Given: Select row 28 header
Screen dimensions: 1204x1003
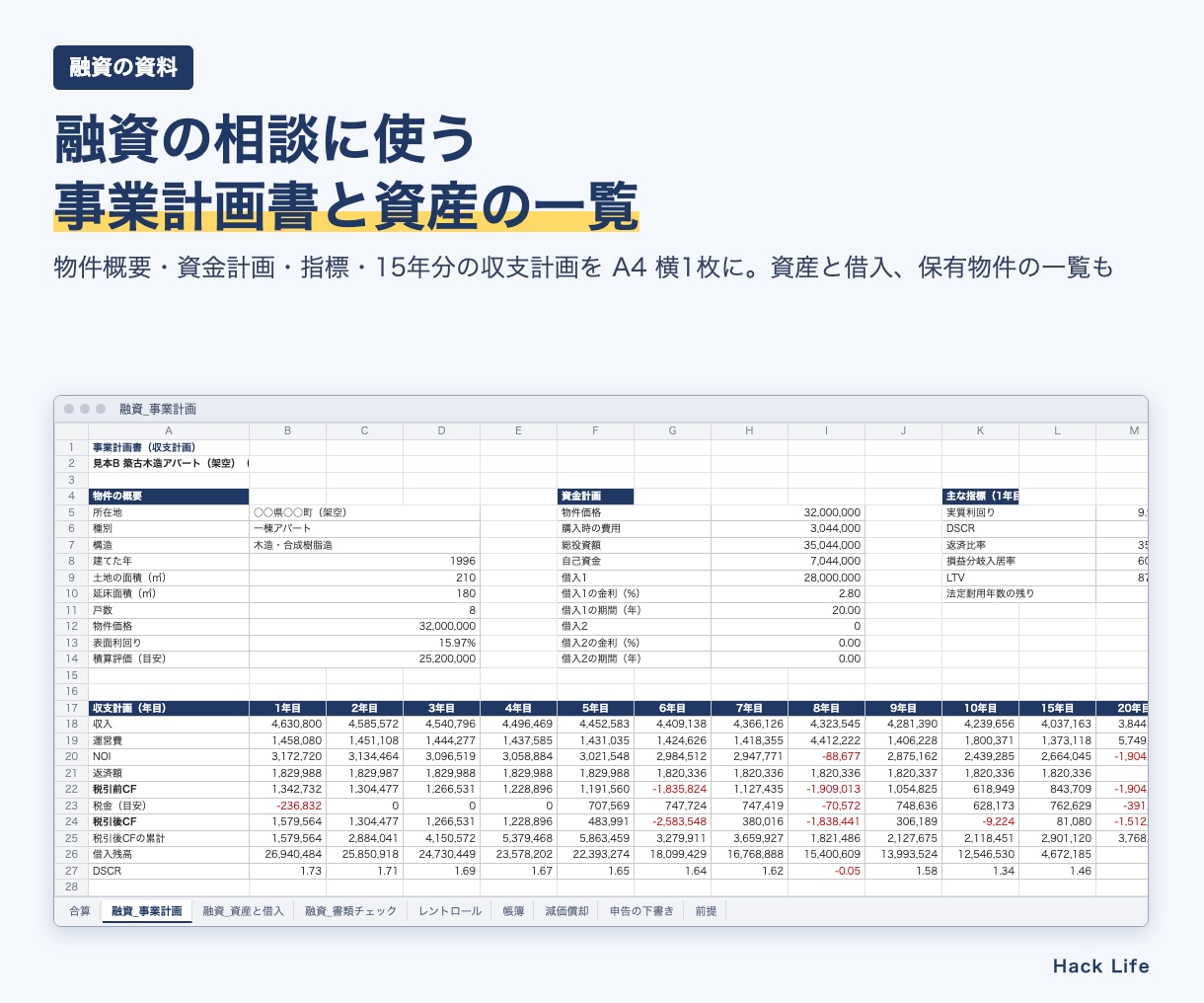Looking at the screenshot, I should [x=71, y=887].
